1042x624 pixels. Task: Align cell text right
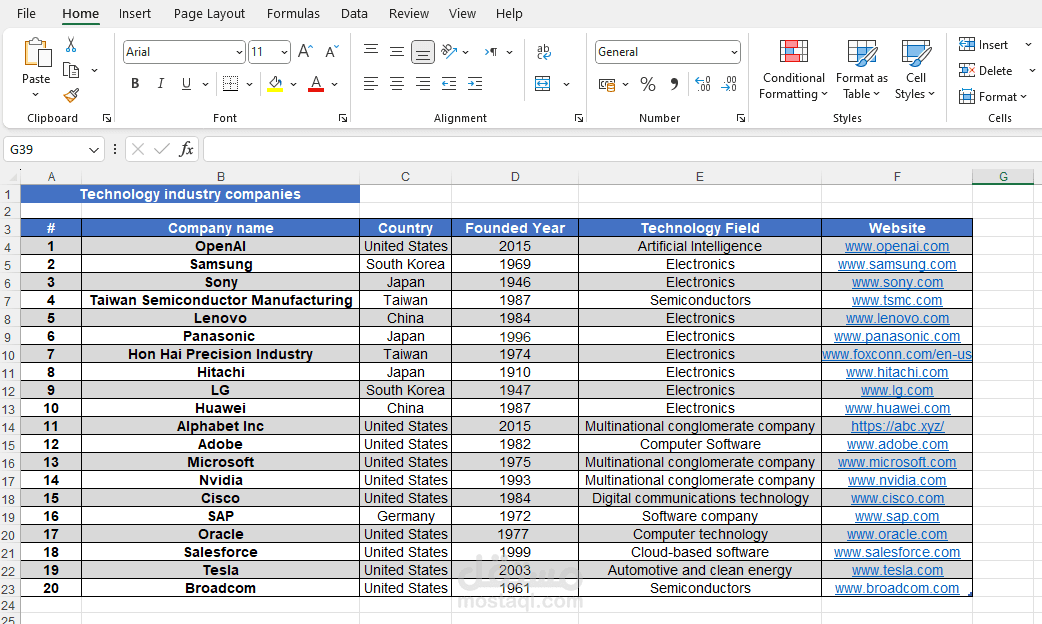pos(423,84)
